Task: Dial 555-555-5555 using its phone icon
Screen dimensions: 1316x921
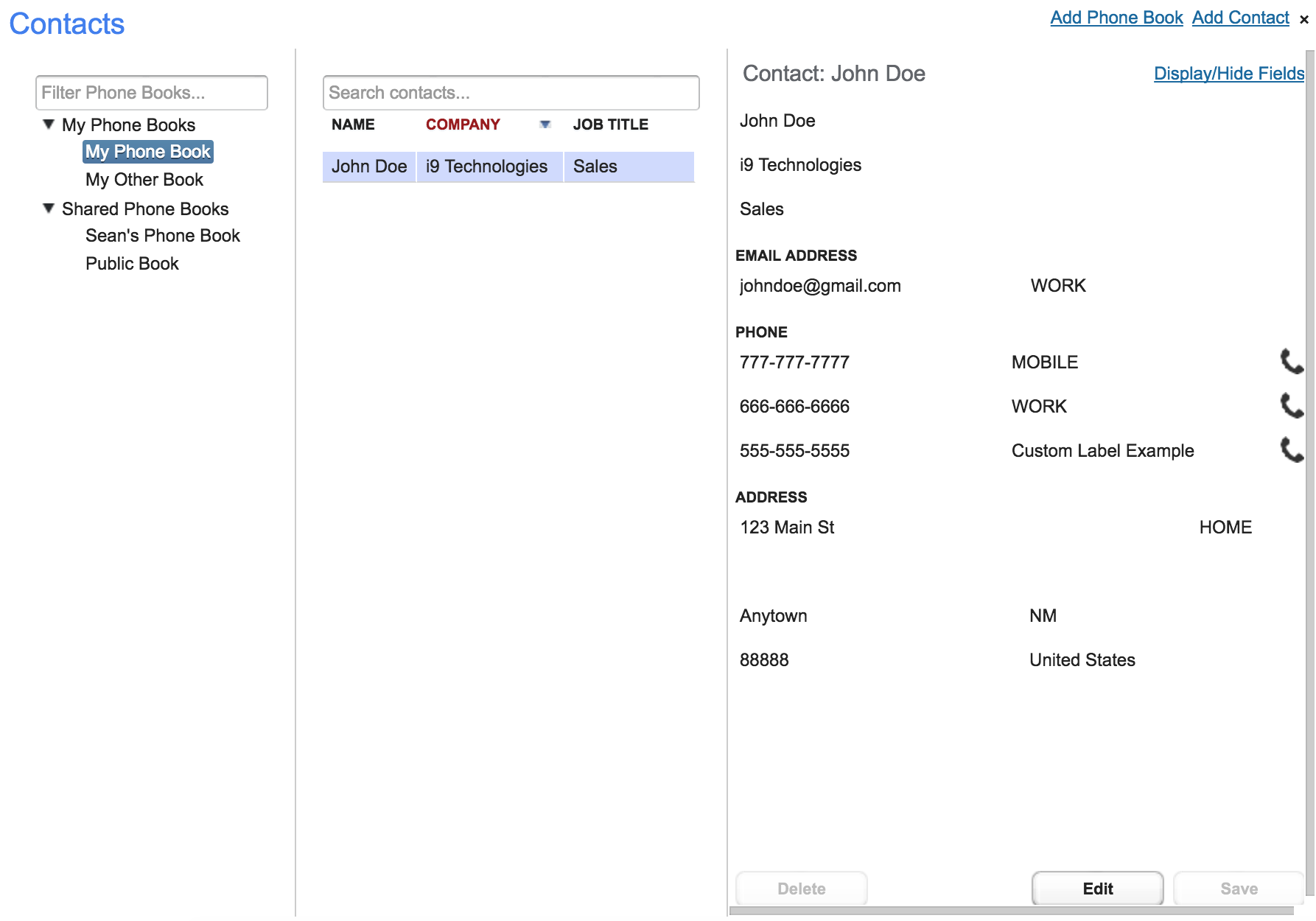Action: pos(1291,450)
